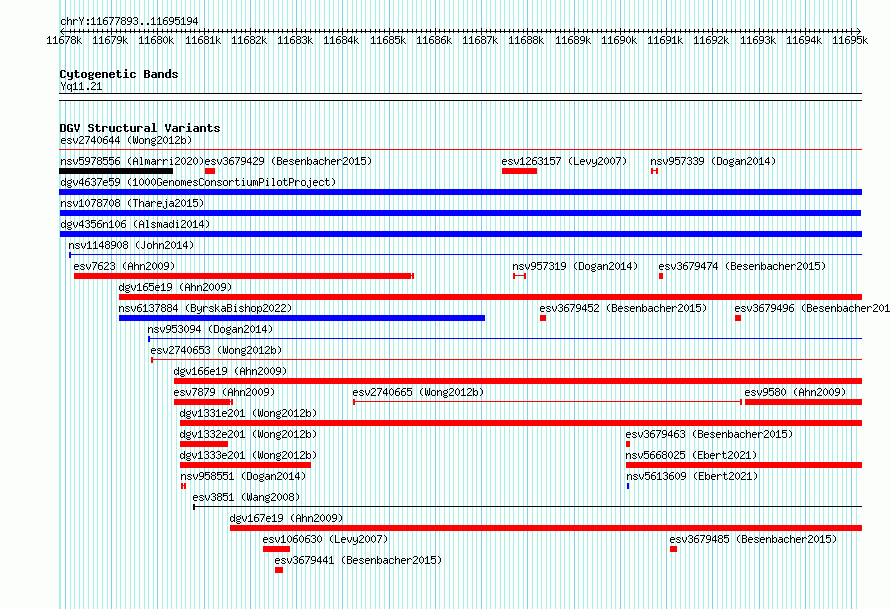Click esv7879 (Ahn2009) label
The image size is (890, 609).
click(224, 392)
